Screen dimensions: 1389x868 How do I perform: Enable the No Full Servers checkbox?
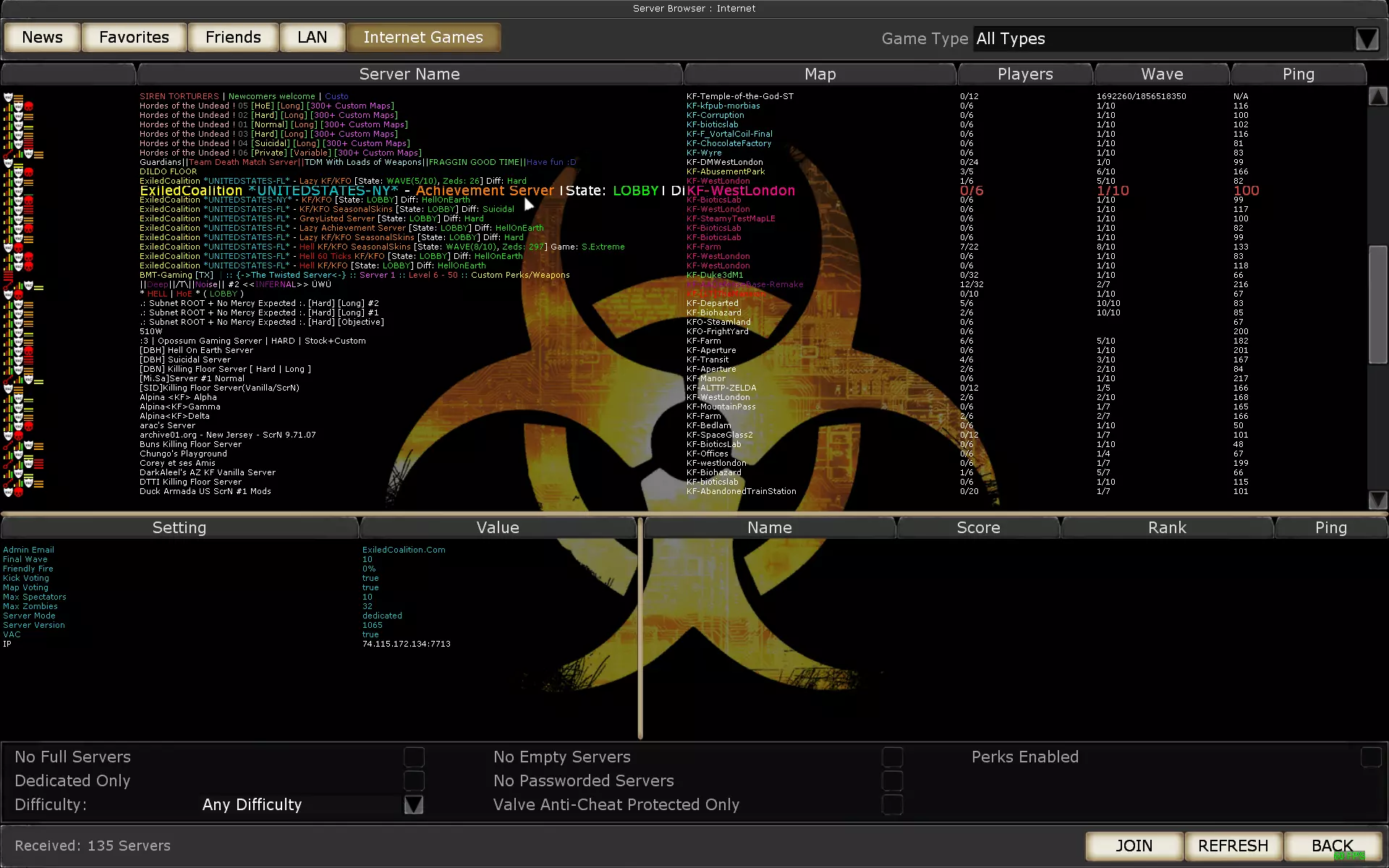tap(414, 757)
